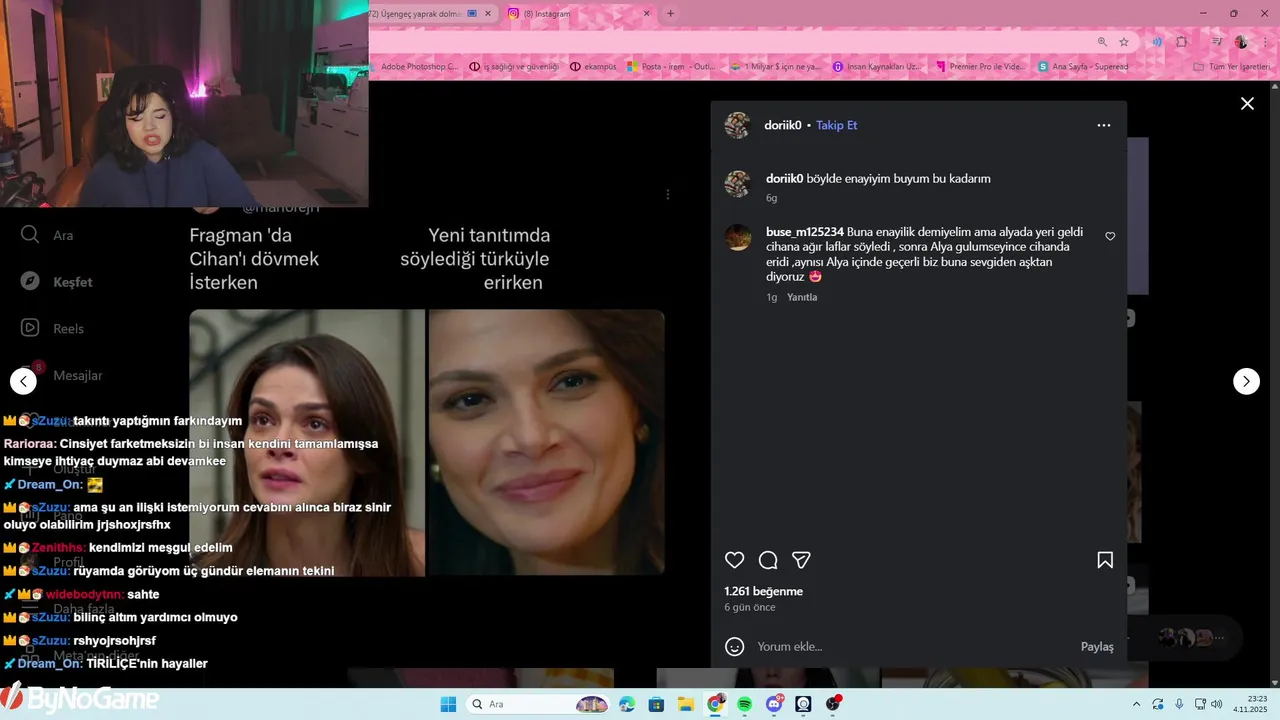Open ekampüs bookmark
Viewport: 1280px width, 720px height.
click(x=594, y=67)
